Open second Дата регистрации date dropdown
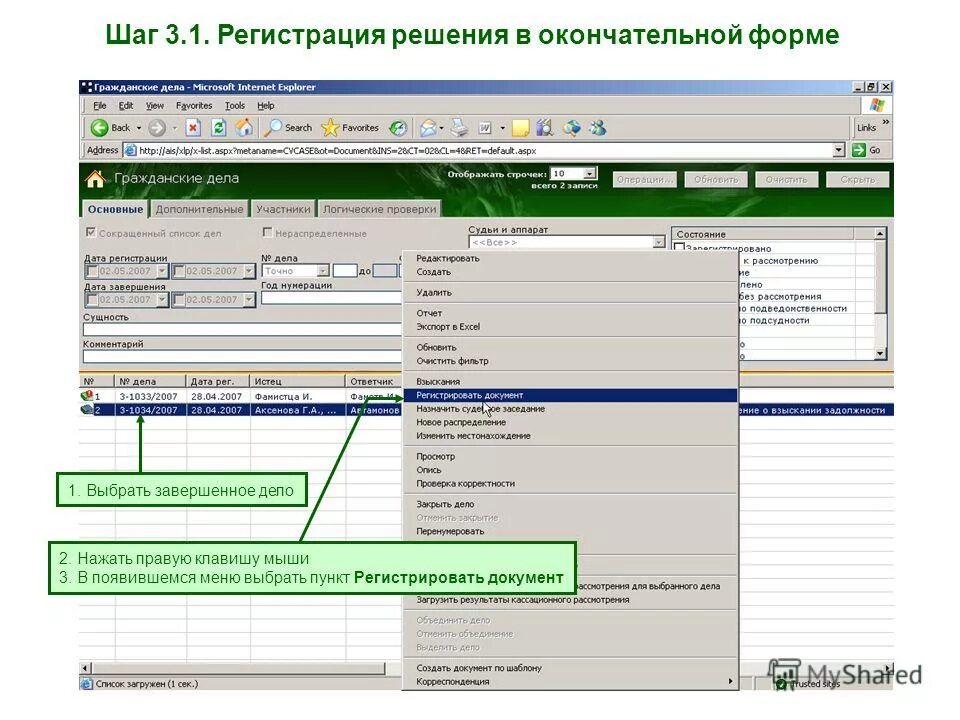960x720 pixels. point(249,271)
